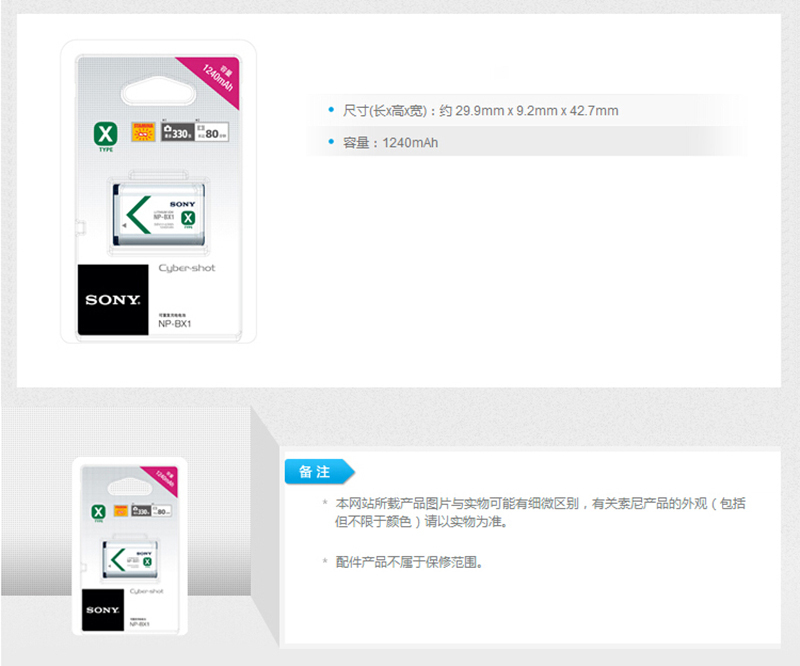
Task: Select the NP-BX1 model label on large package
Action: (x=175, y=324)
